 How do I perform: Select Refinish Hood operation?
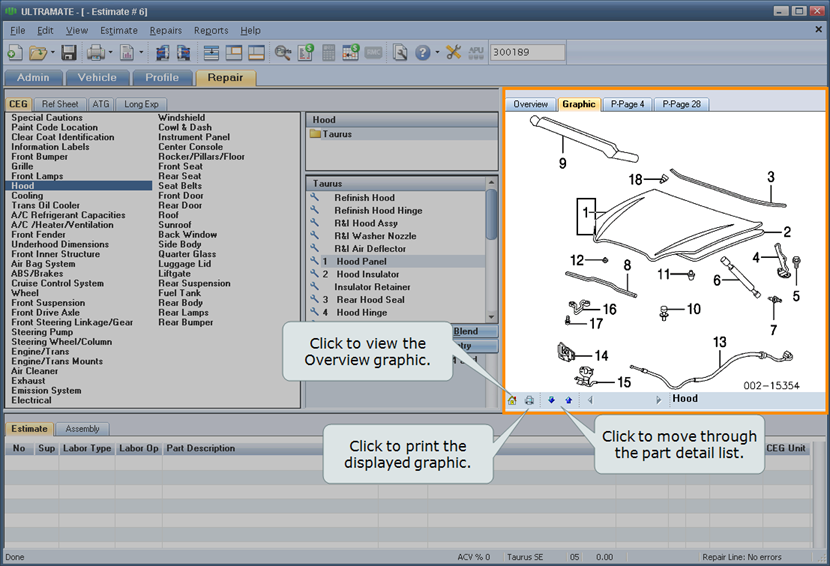coord(364,198)
